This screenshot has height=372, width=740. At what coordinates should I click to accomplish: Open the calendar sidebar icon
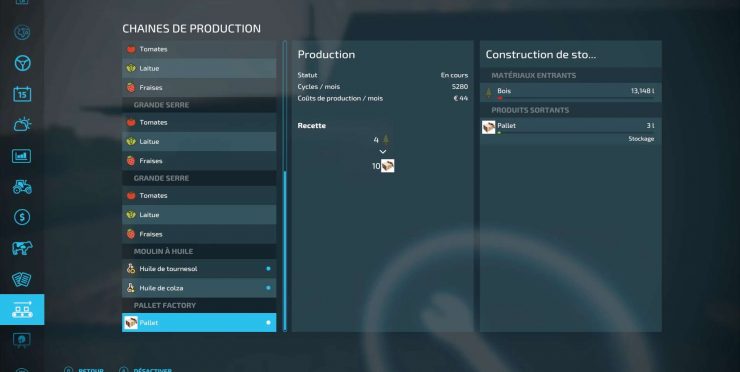coord(22,94)
